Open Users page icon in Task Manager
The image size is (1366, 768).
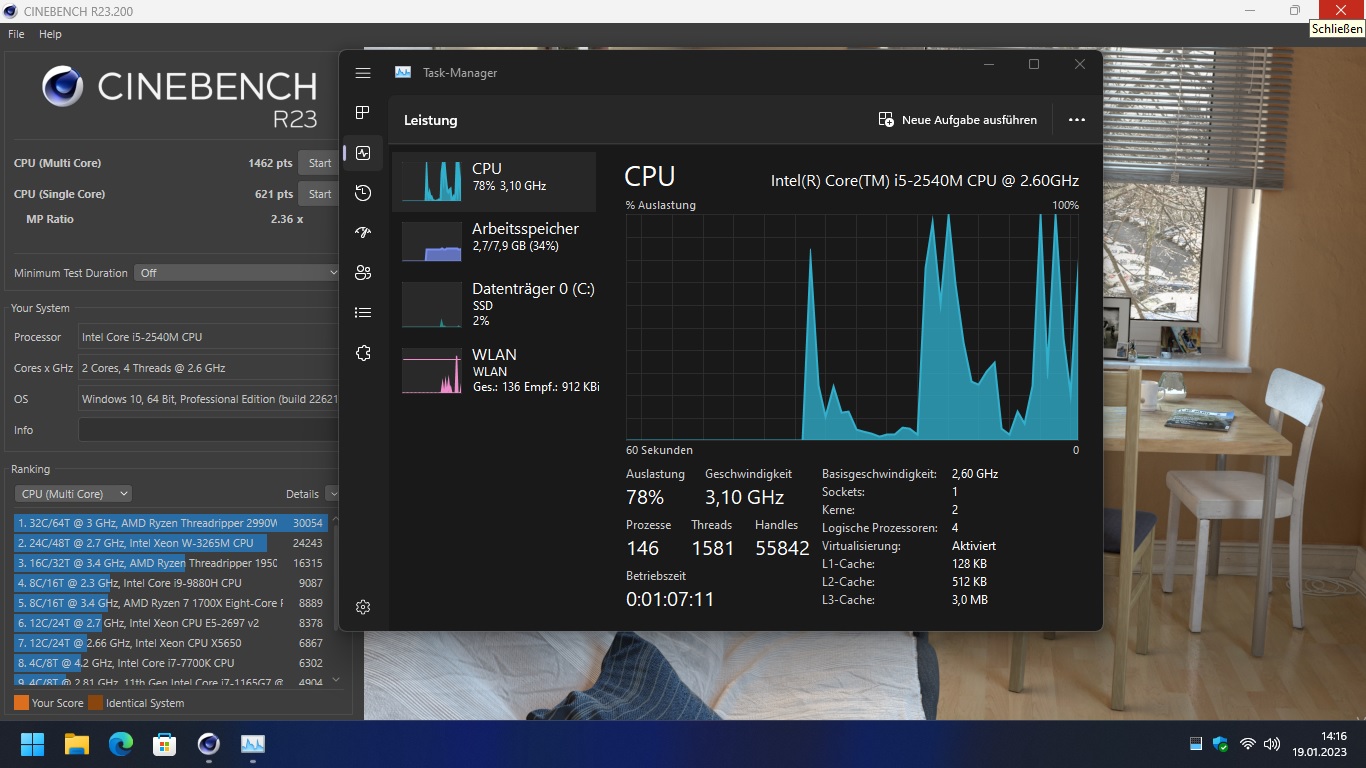click(x=363, y=273)
